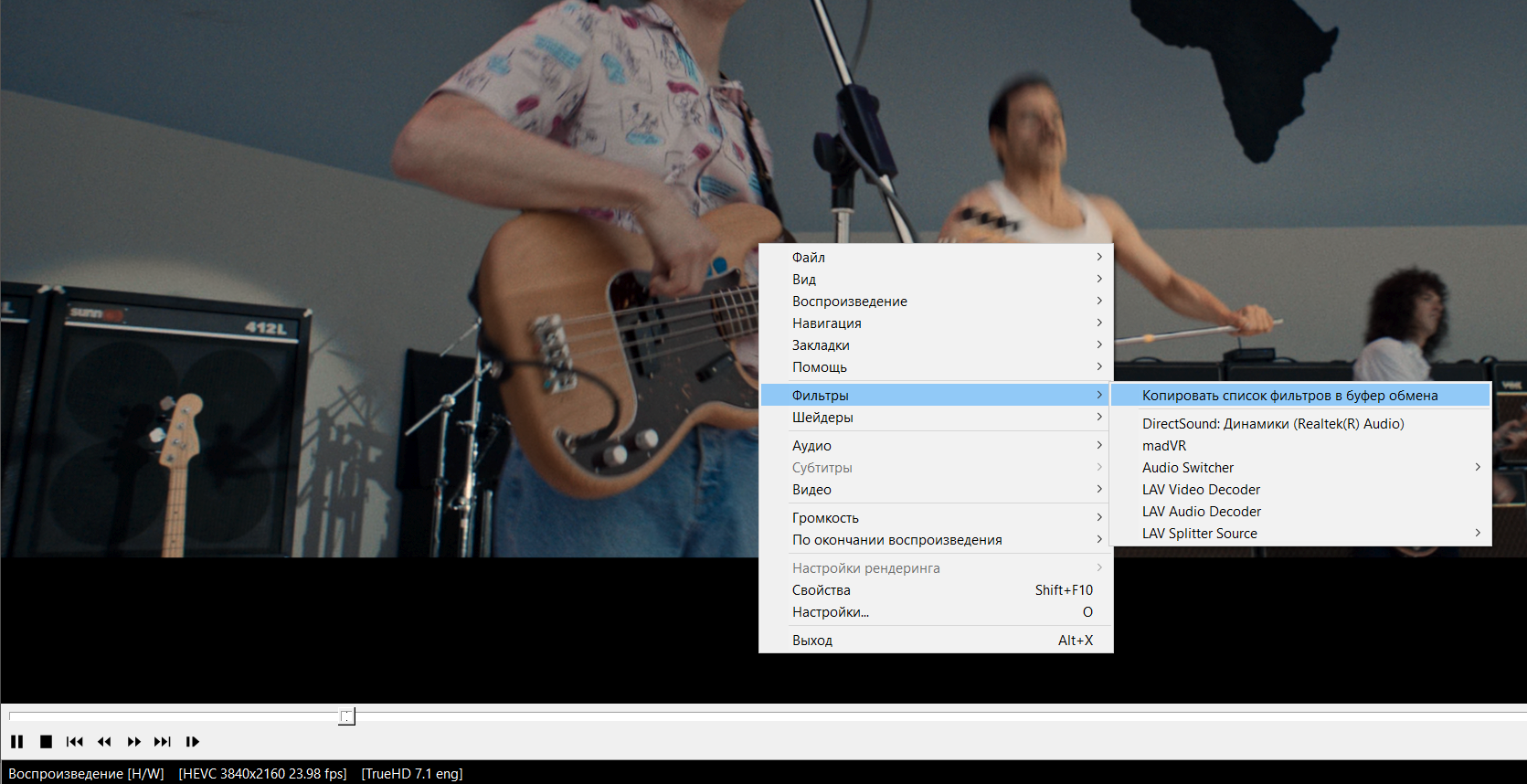Open the Закладки submenu
1527x784 pixels.
936,345
